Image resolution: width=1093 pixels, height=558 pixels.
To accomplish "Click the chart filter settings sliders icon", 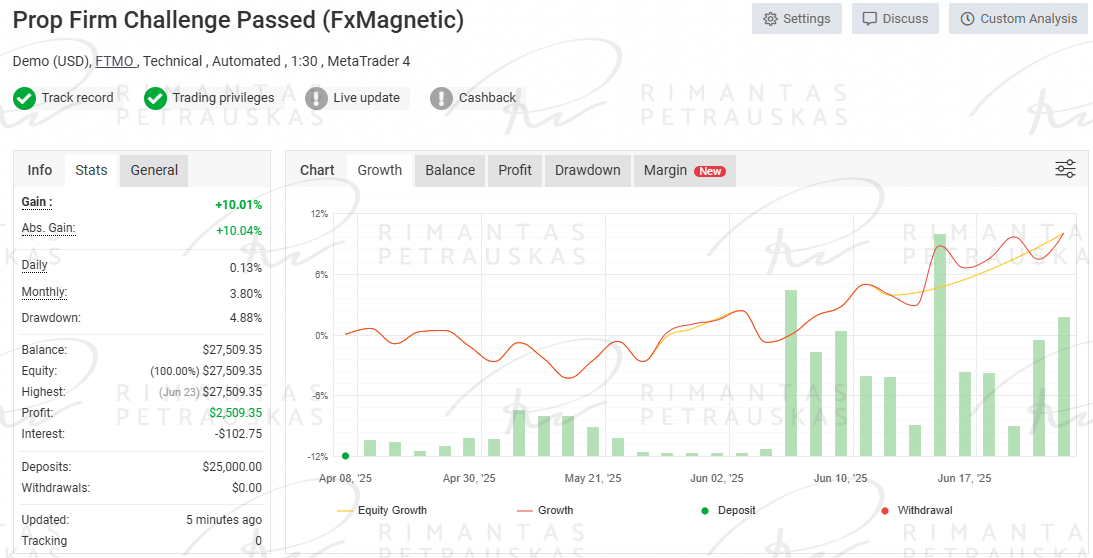I will tap(1065, 169).
